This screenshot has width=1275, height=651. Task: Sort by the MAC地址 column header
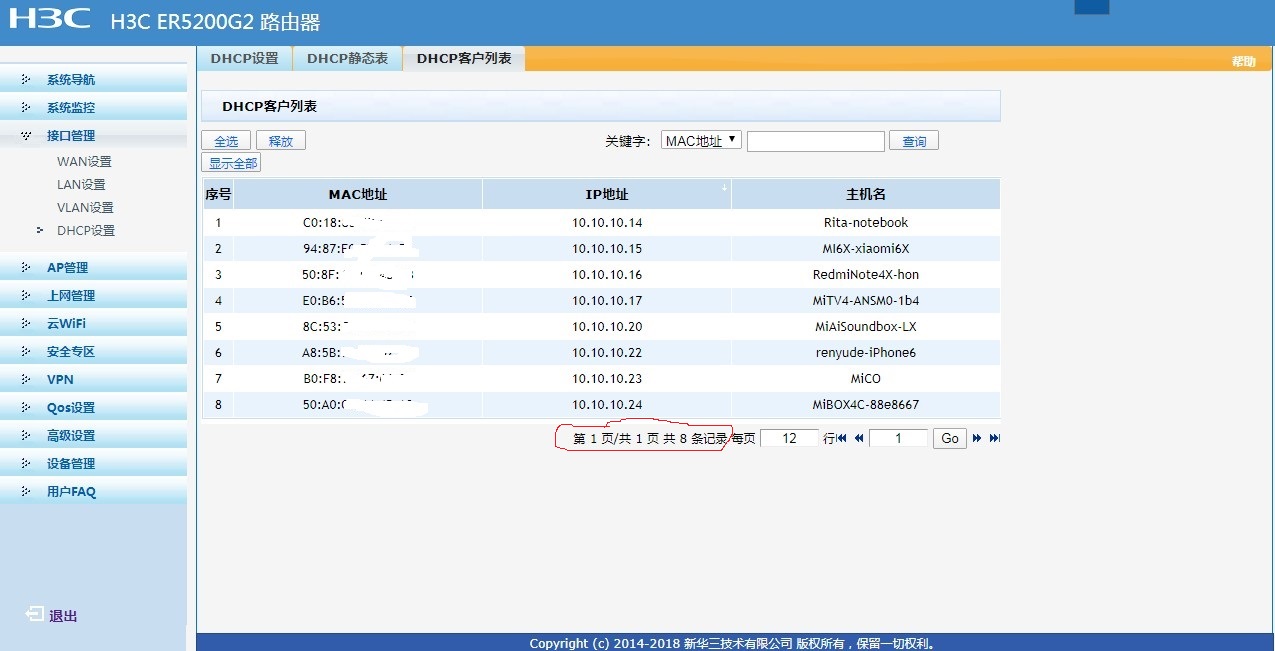(x=358, y=194)
